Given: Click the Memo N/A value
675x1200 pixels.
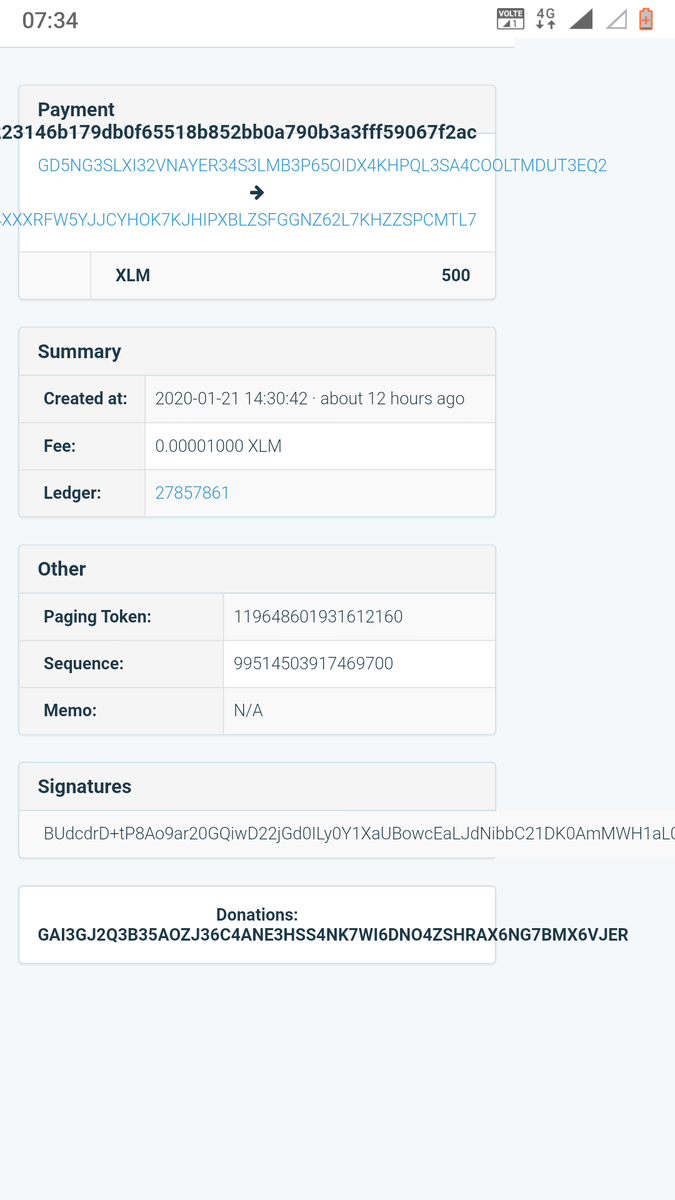Looking at the screenshot, I should coord(248,710).
